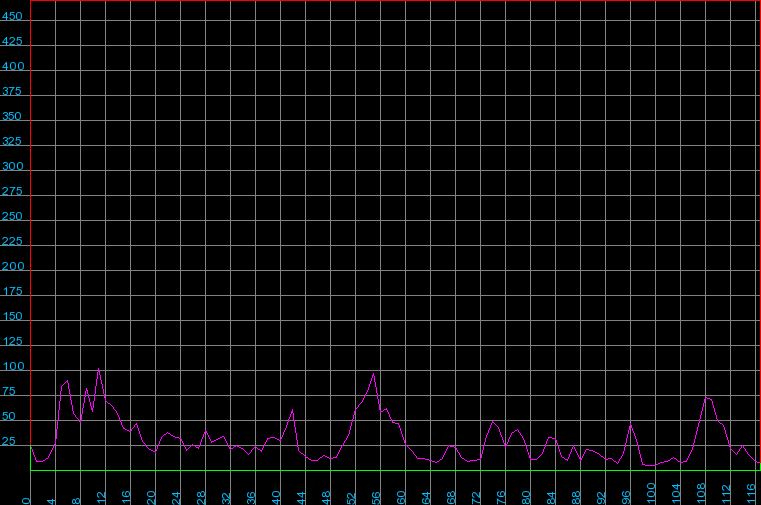Select the 250 vertical axis label
The width and height of the screenshot is (761, 505).
coord(12,216)
